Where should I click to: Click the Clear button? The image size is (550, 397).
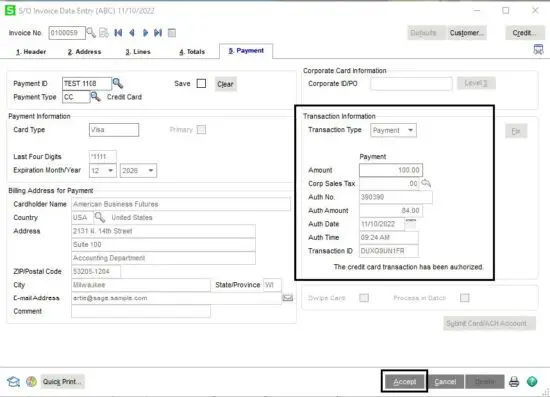tap(225, 84)
